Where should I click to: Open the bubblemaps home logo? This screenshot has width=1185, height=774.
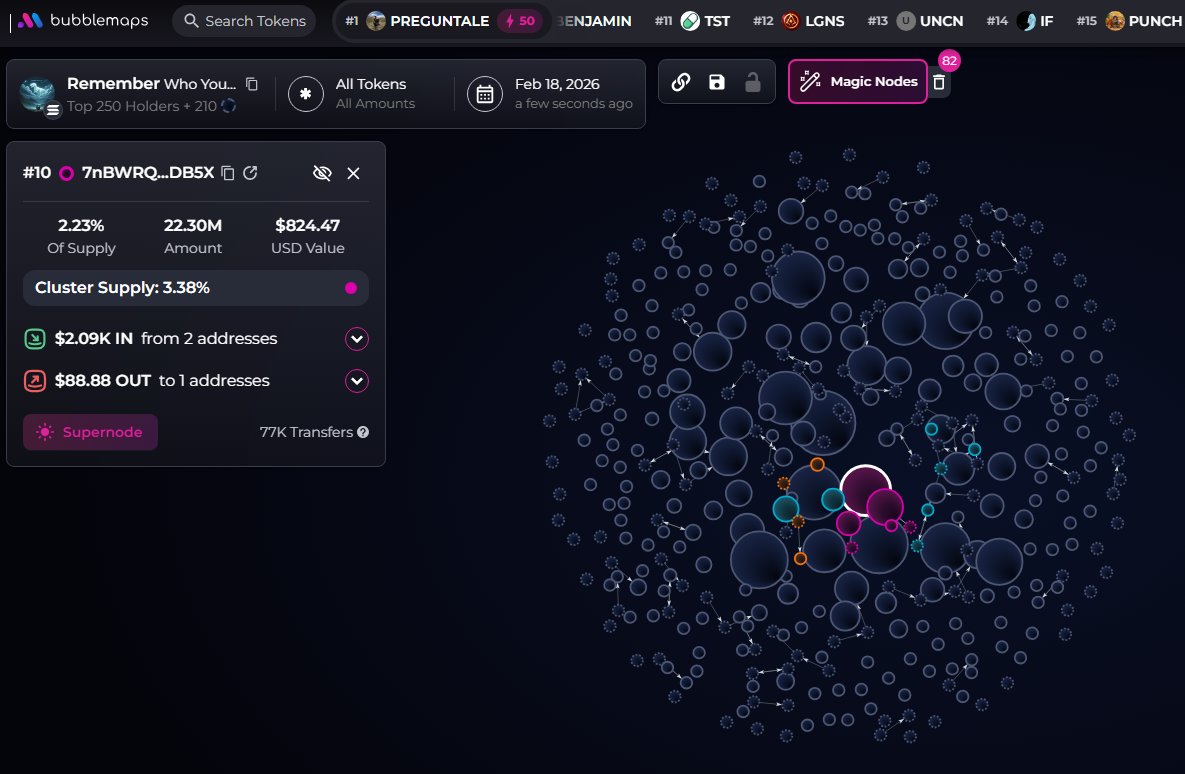point(82,20)
